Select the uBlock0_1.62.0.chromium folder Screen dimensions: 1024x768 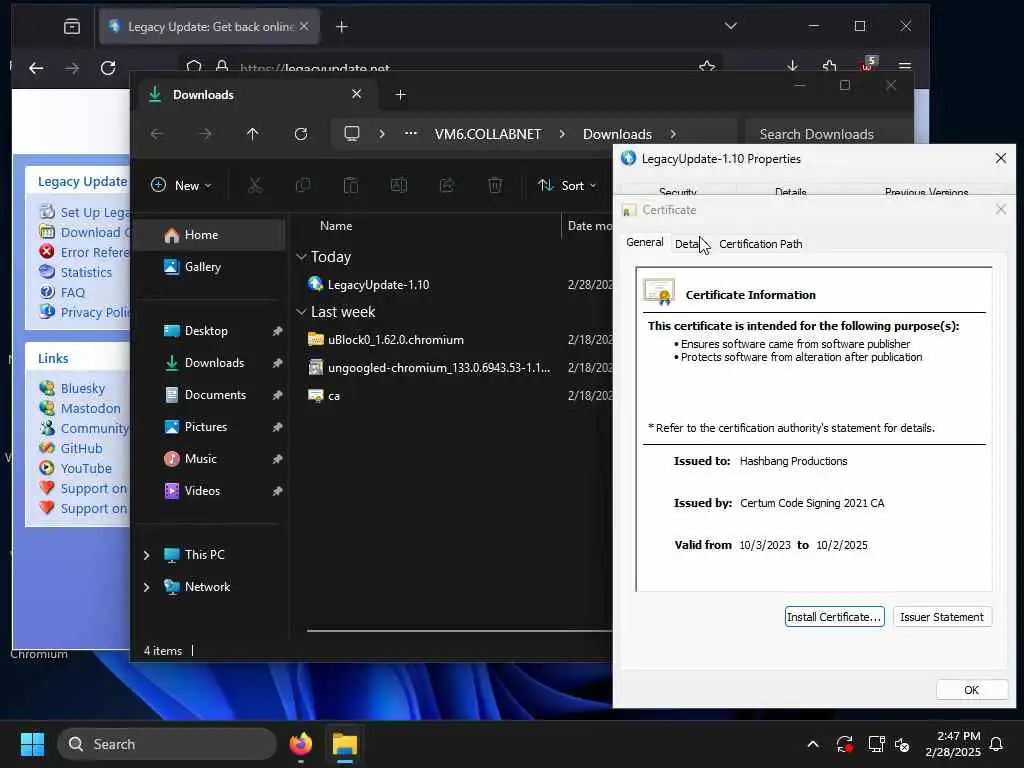pyautogui.click(x=396, y=340)
